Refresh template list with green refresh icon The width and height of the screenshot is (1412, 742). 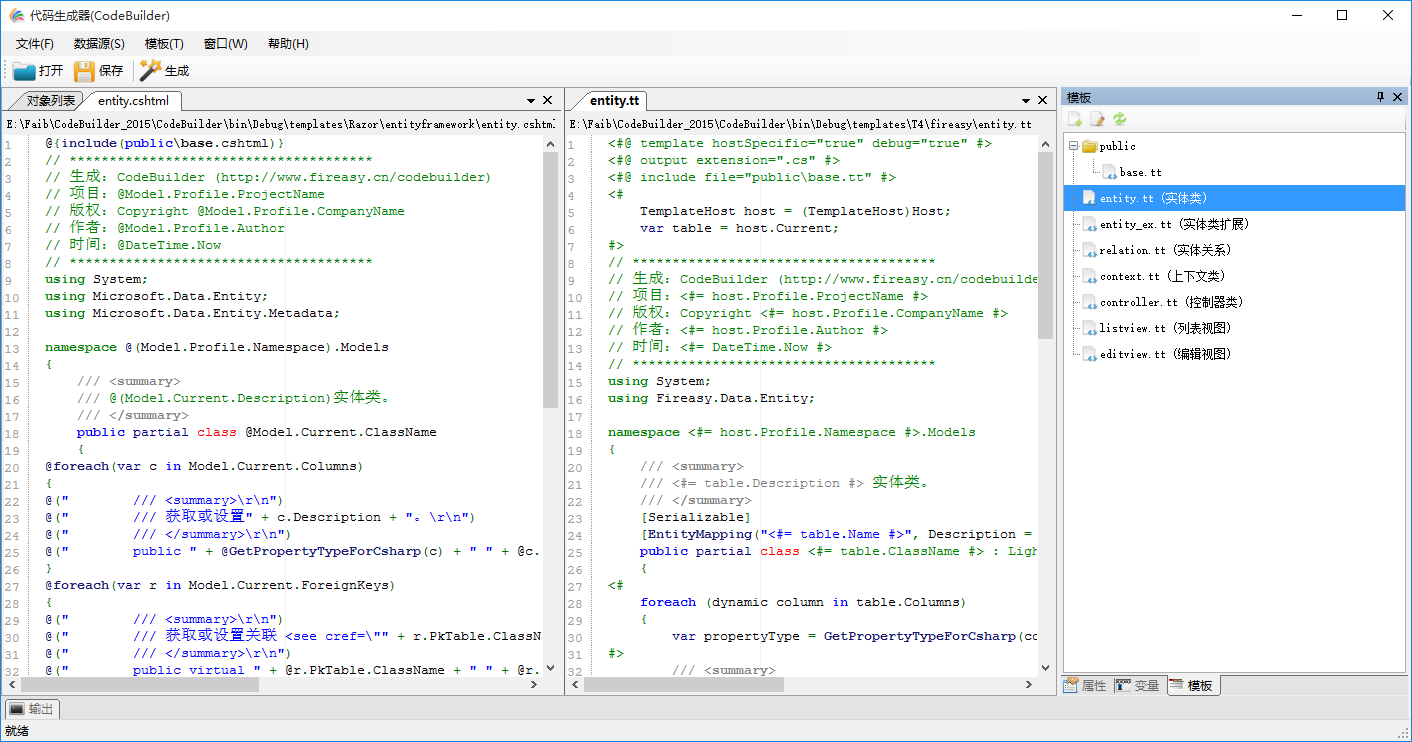click(1120, 118)
